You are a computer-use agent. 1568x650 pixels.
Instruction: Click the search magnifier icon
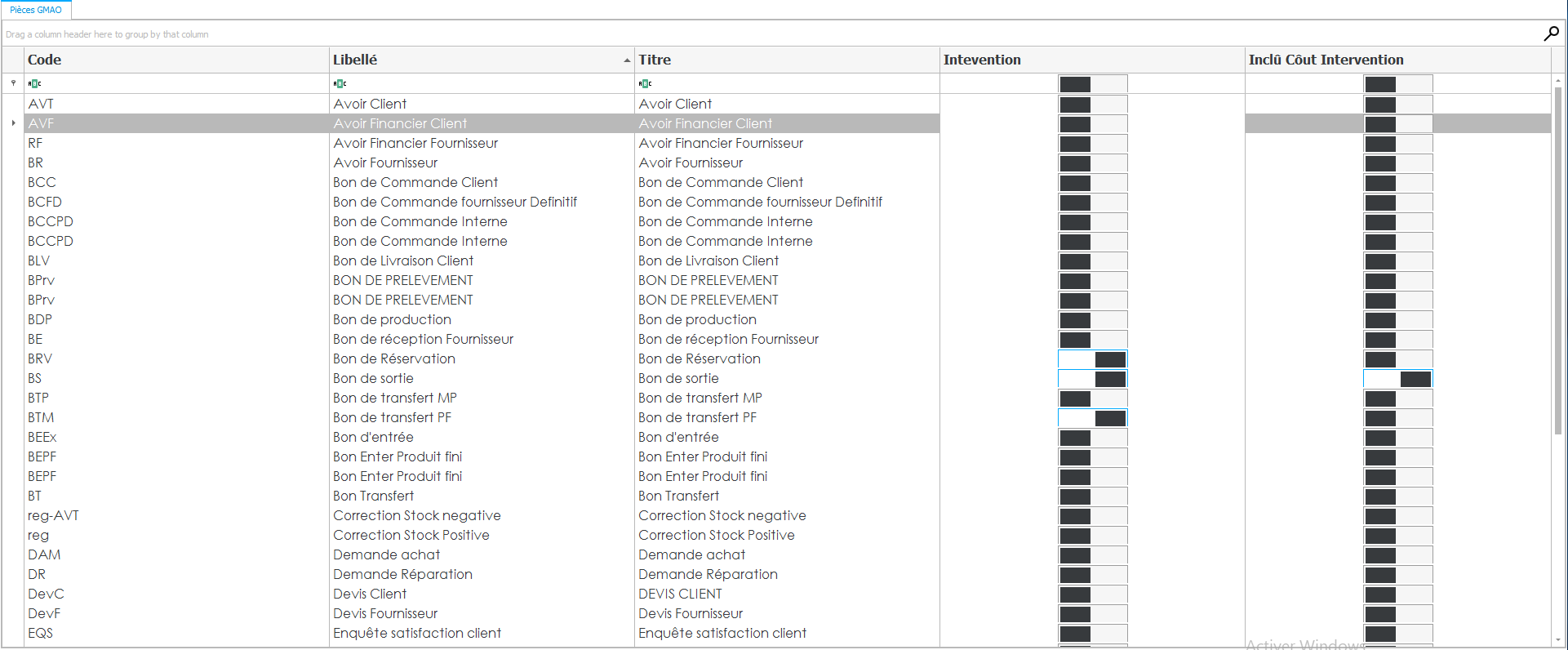click(x=1551, y=33)
